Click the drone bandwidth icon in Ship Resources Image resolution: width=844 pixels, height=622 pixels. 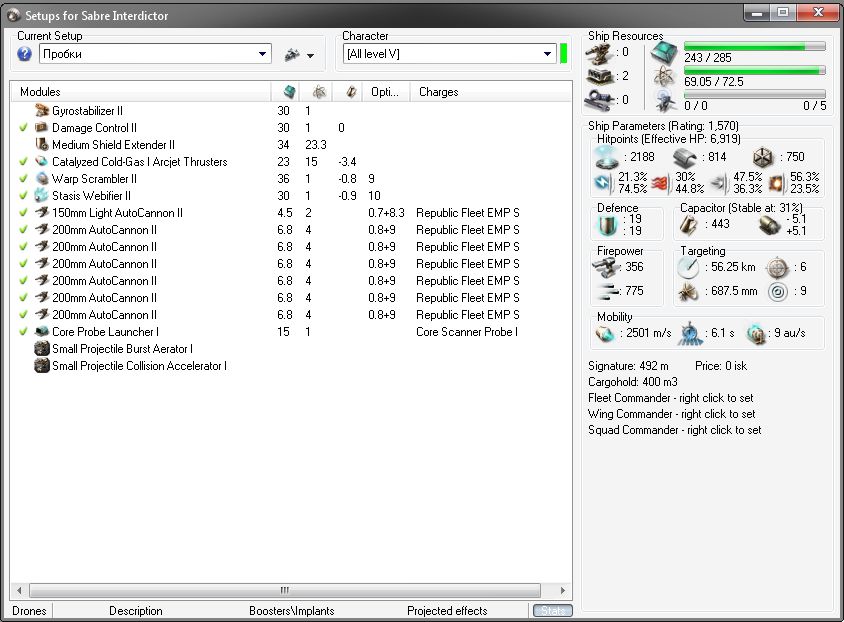pyautogui.click(x=665, y=101)
